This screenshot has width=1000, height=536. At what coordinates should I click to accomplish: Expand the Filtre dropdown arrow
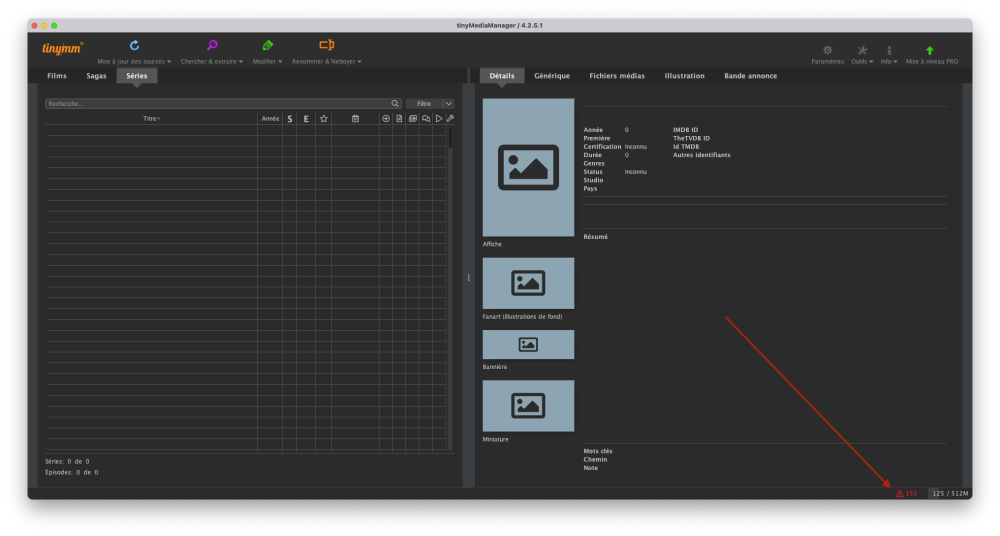(449, 103)
